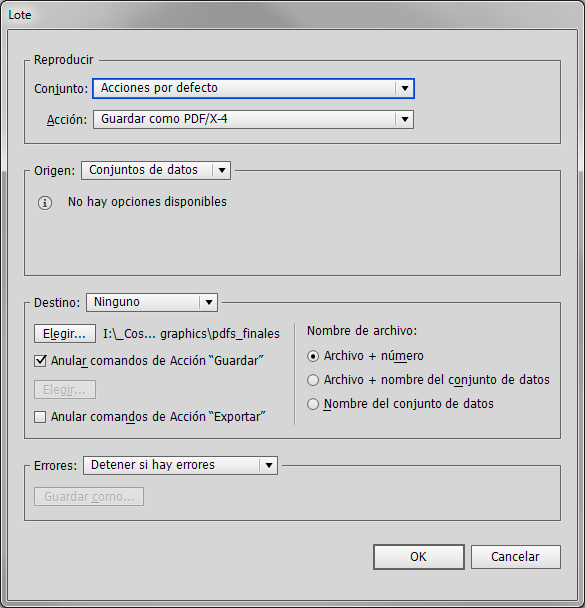Click the Acciones por defecto combo field
The height and width of the screenshot is (608, 585).
[x=254, y=88]
